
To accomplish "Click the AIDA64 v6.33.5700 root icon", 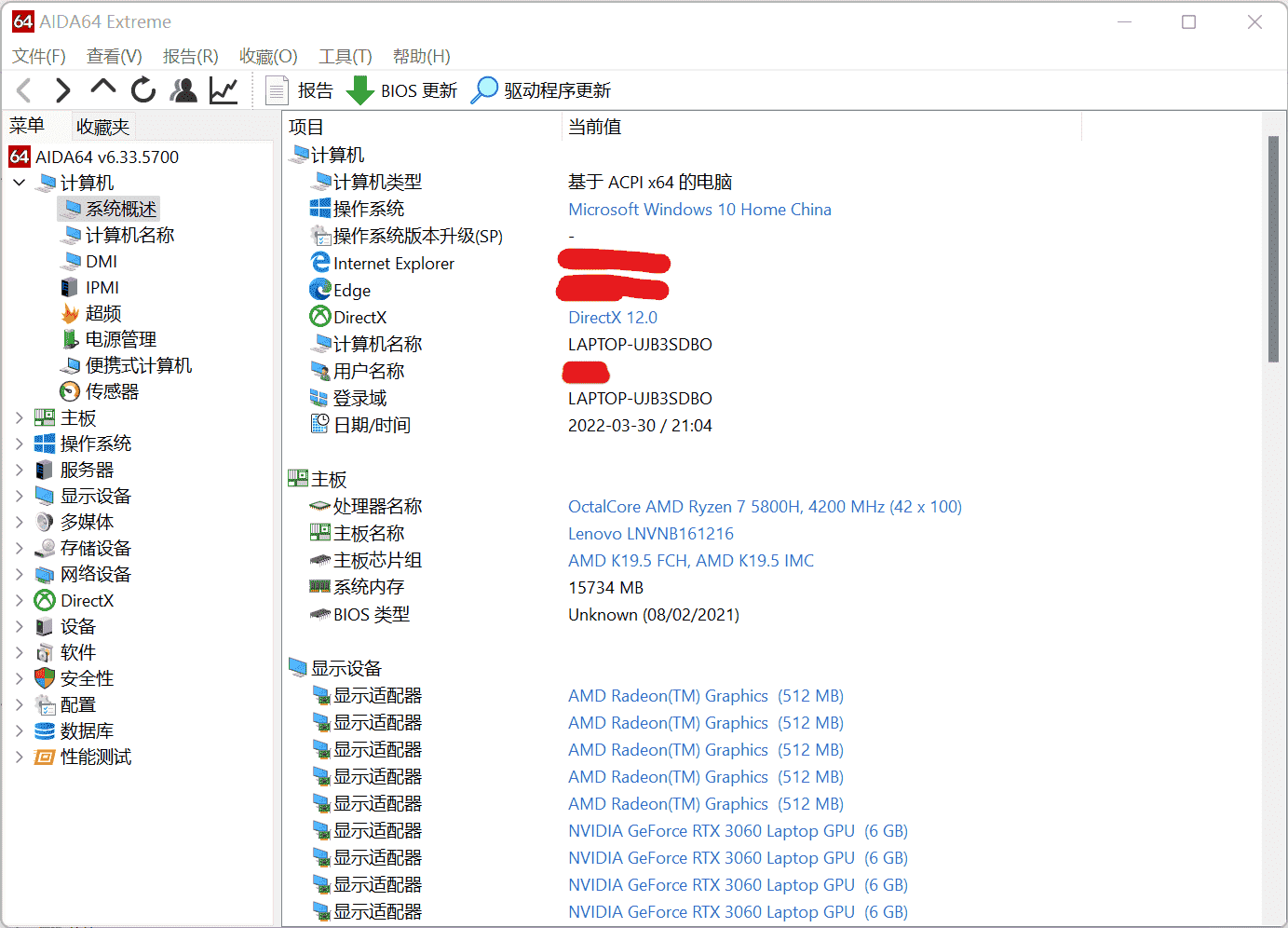I will [x=20, y=157].
